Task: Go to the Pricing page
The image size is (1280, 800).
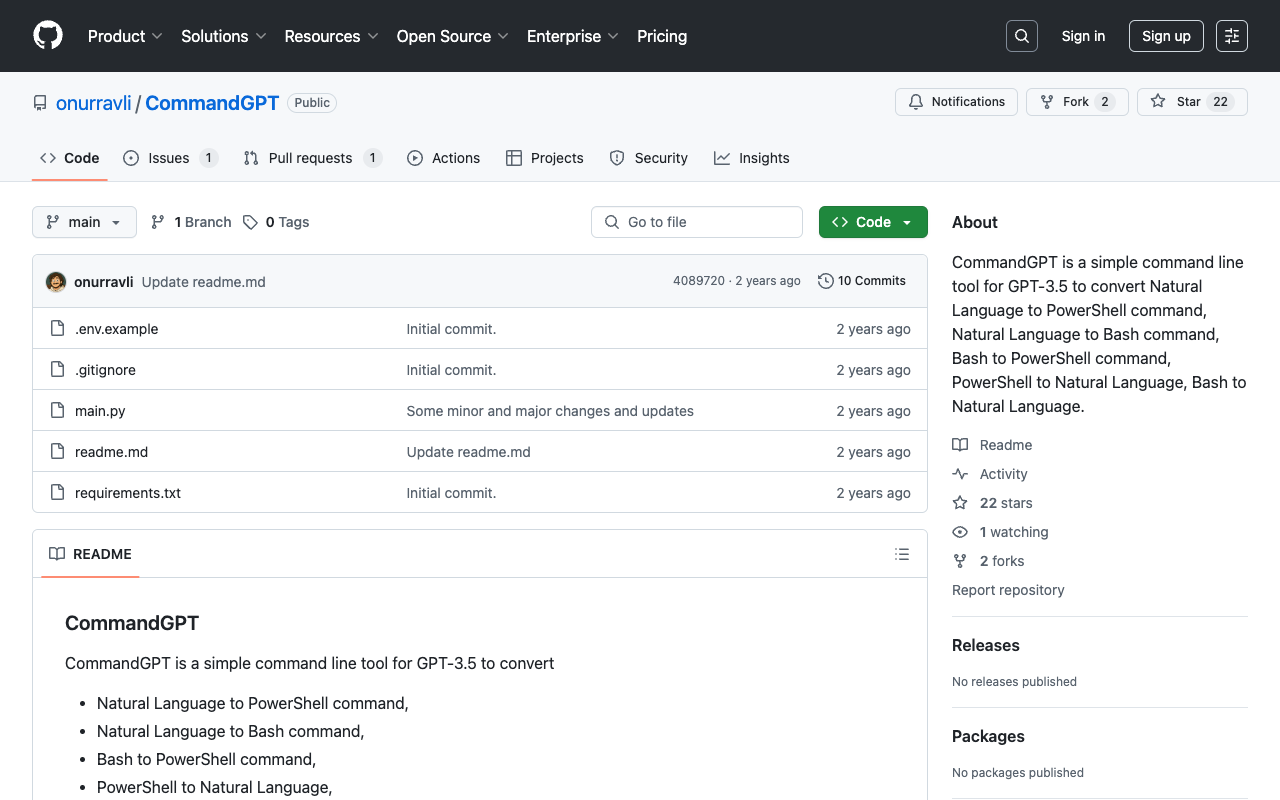Action: point(662,36)
